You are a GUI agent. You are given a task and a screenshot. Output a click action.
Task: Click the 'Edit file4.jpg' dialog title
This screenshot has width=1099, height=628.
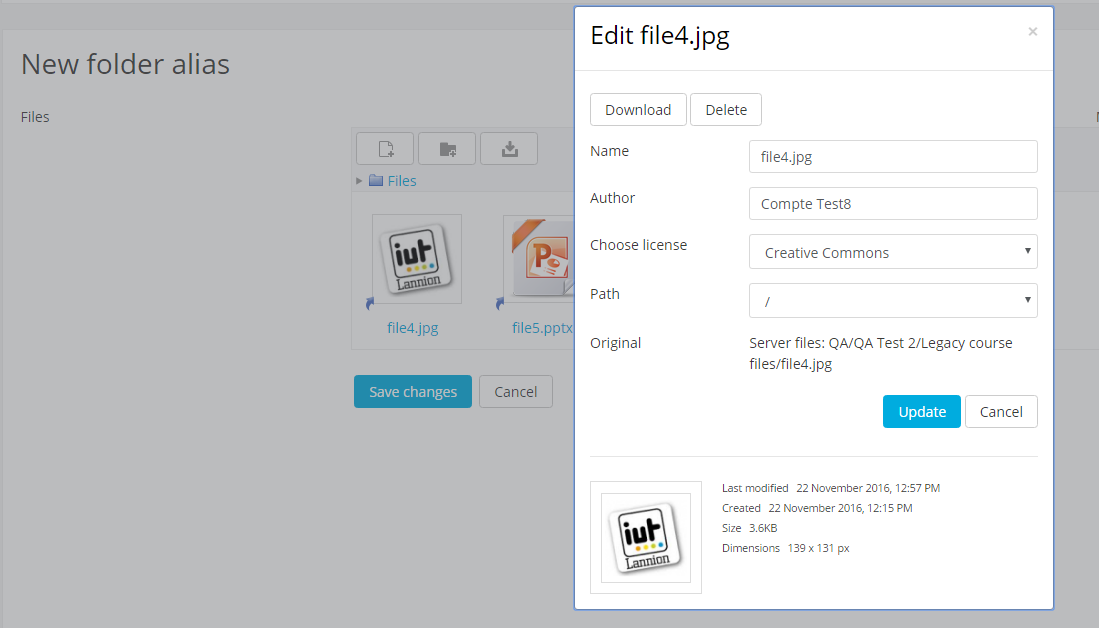point(660,35)
